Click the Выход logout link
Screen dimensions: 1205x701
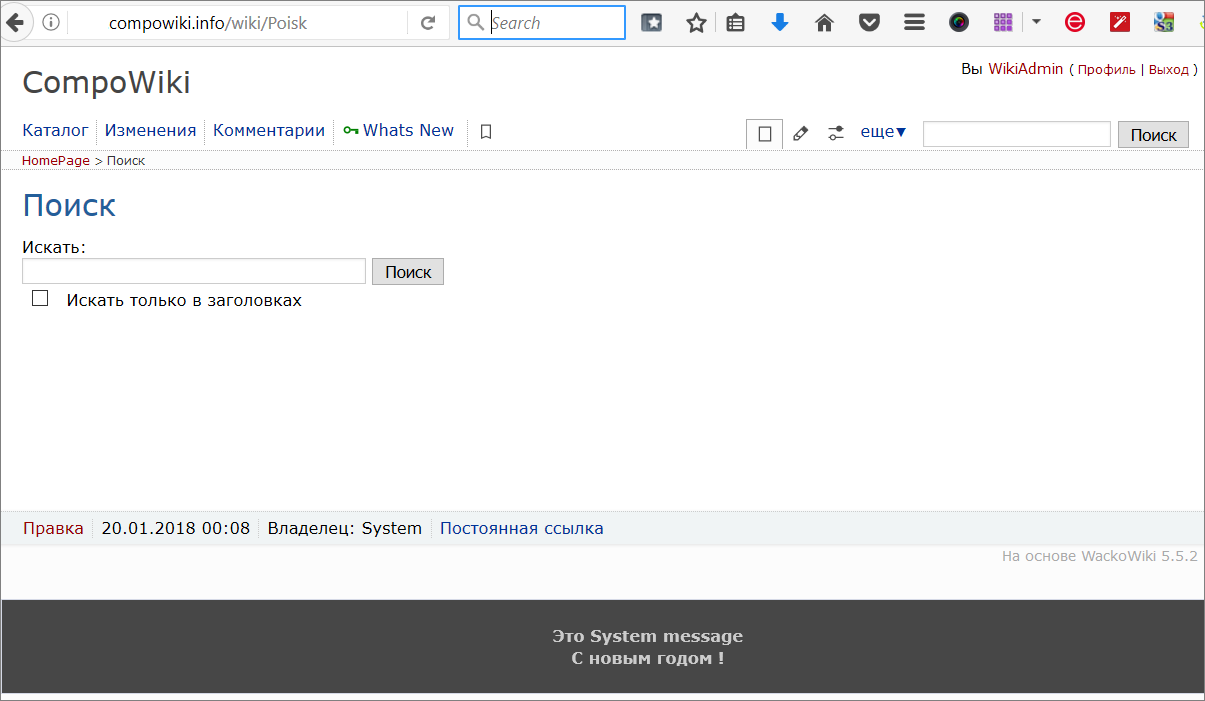[1168, 70]
